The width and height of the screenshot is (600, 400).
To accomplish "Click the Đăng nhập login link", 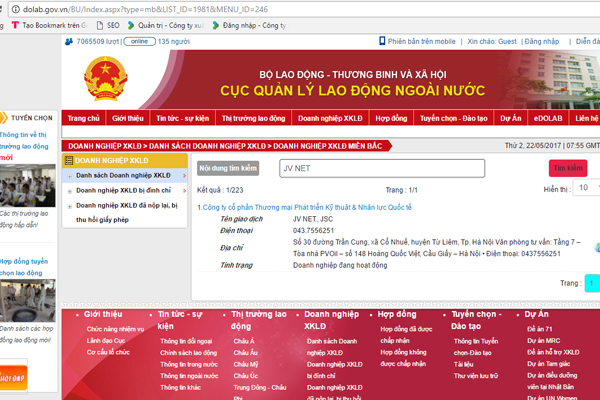I will coord(541,41).
